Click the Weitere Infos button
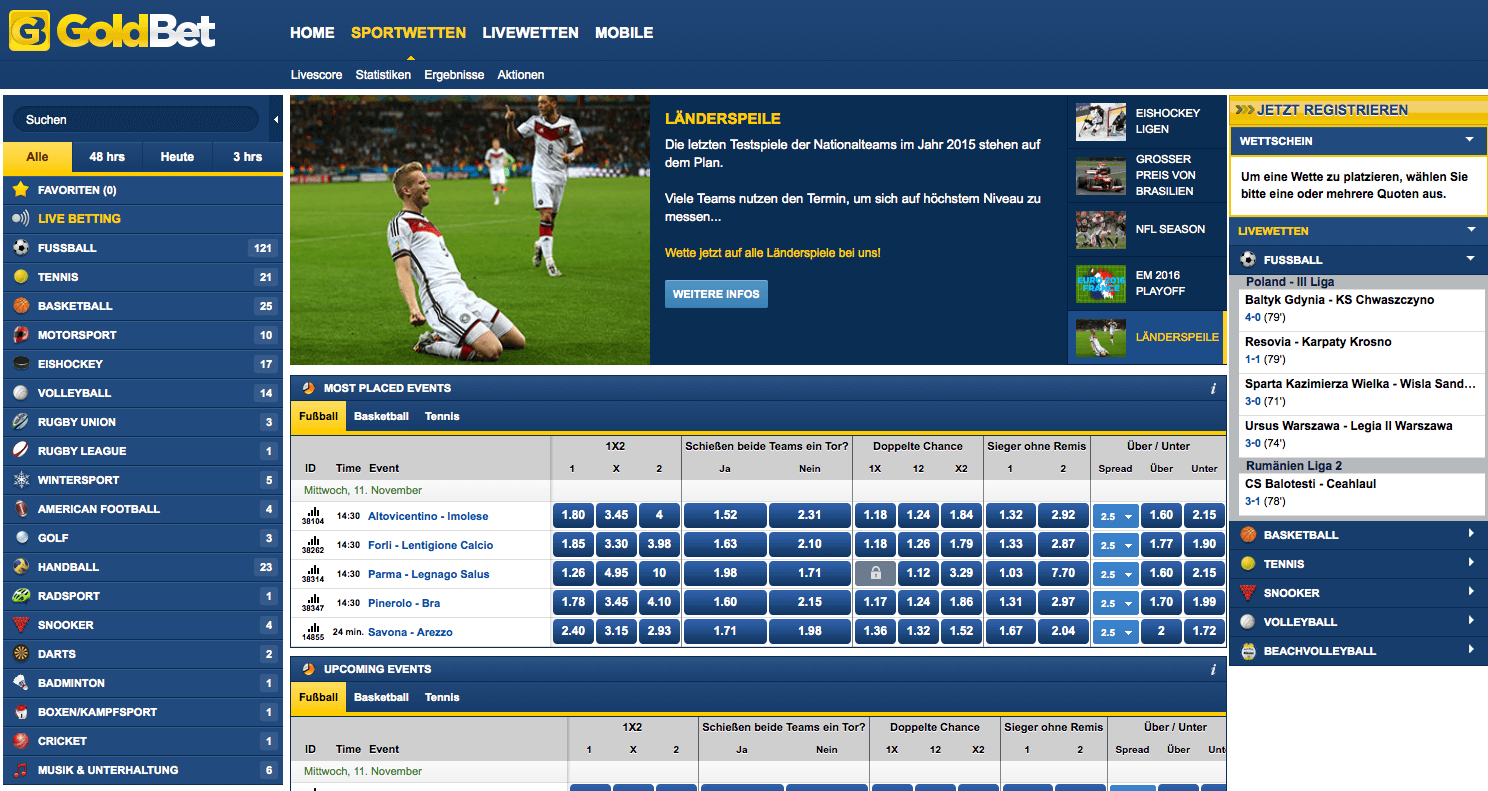The image size is (1488, 791). (x=716, y=294)
